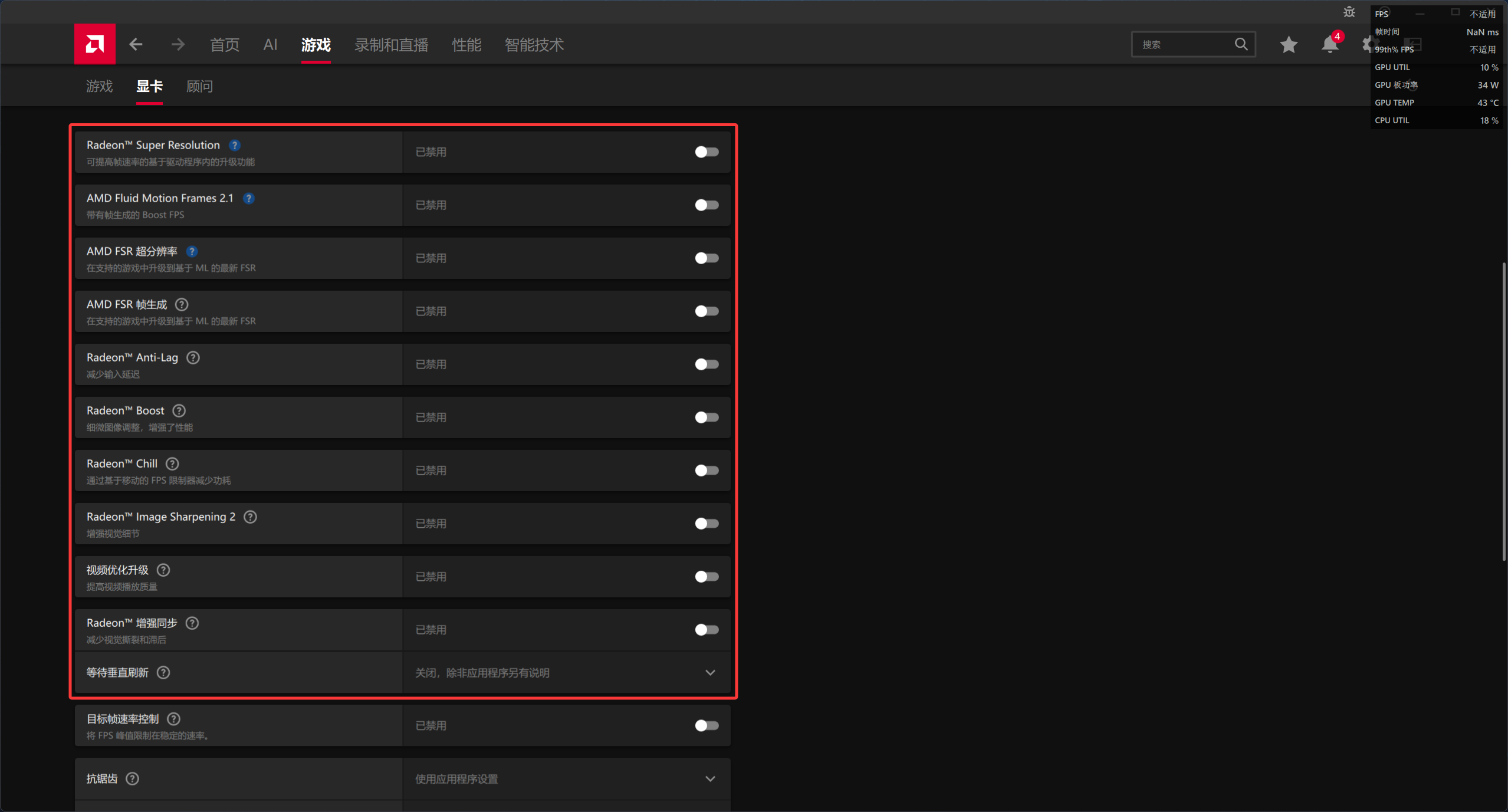The width and height of the screenshot is (1508, 812).
Task: Show help for Radeon Anti-Lag
Action: [193, 357]
